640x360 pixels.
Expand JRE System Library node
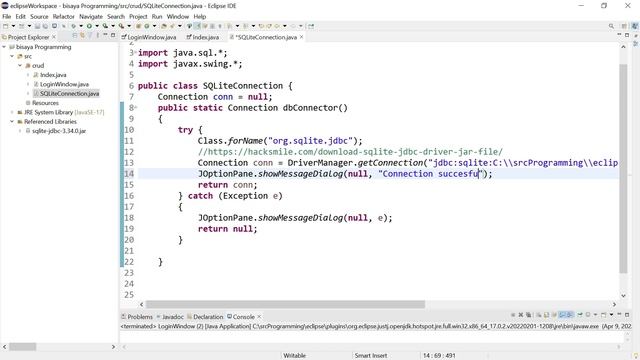12,112
